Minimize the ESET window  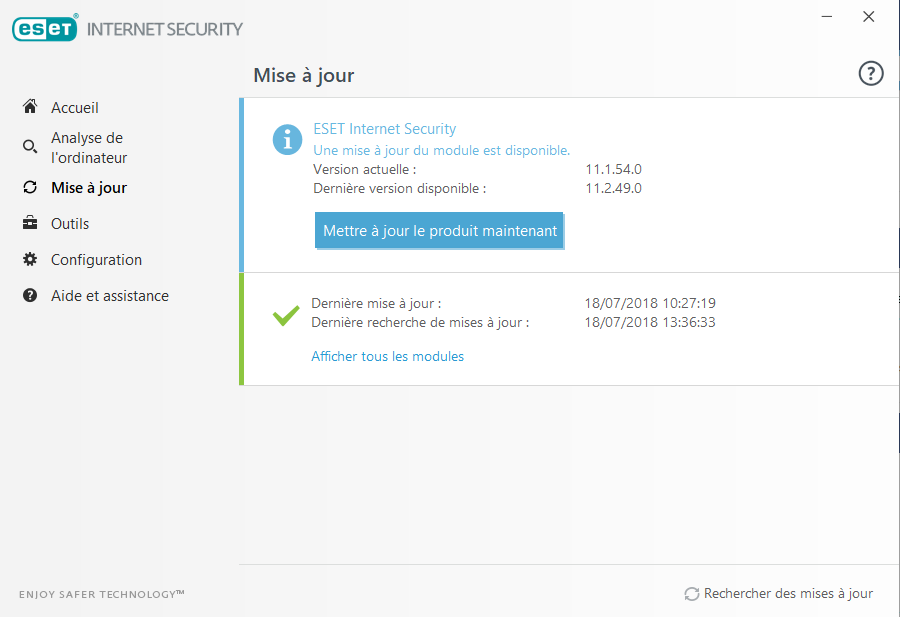point(827,17)
